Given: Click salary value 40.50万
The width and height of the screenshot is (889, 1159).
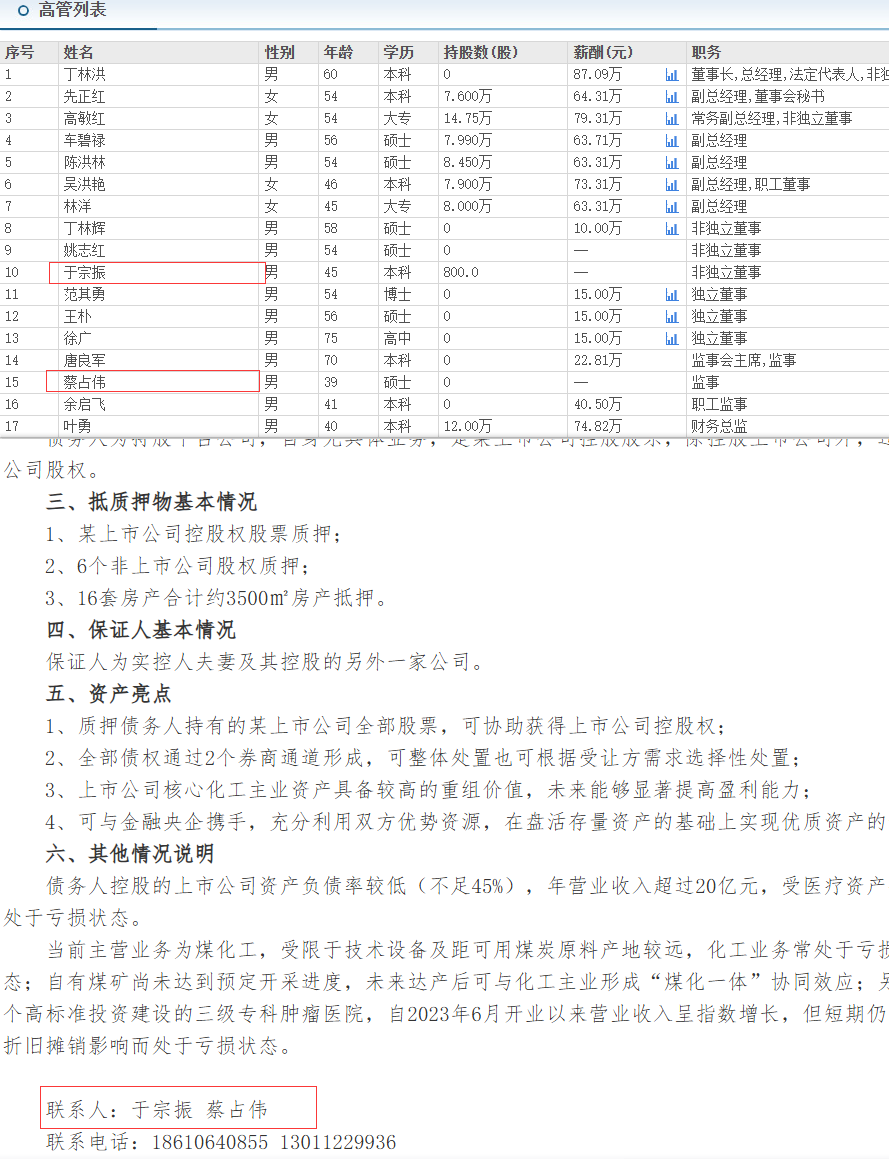Looking at the screenshot, I should click(597, 404).
